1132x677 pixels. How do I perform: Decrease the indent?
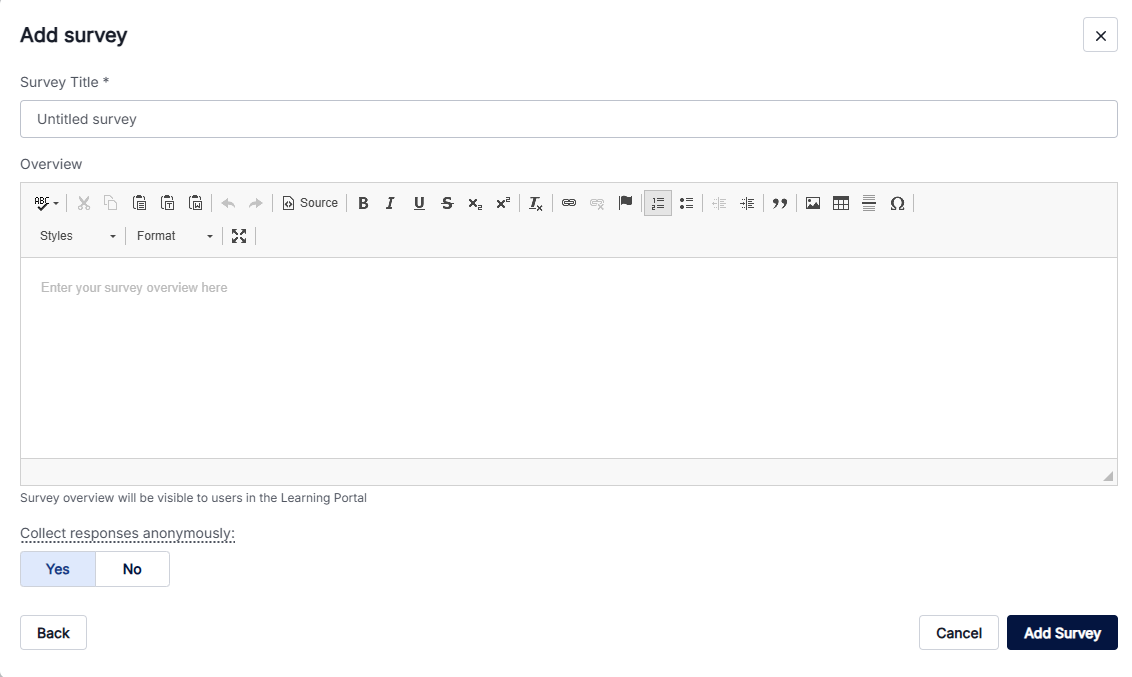tap(719, 204)
